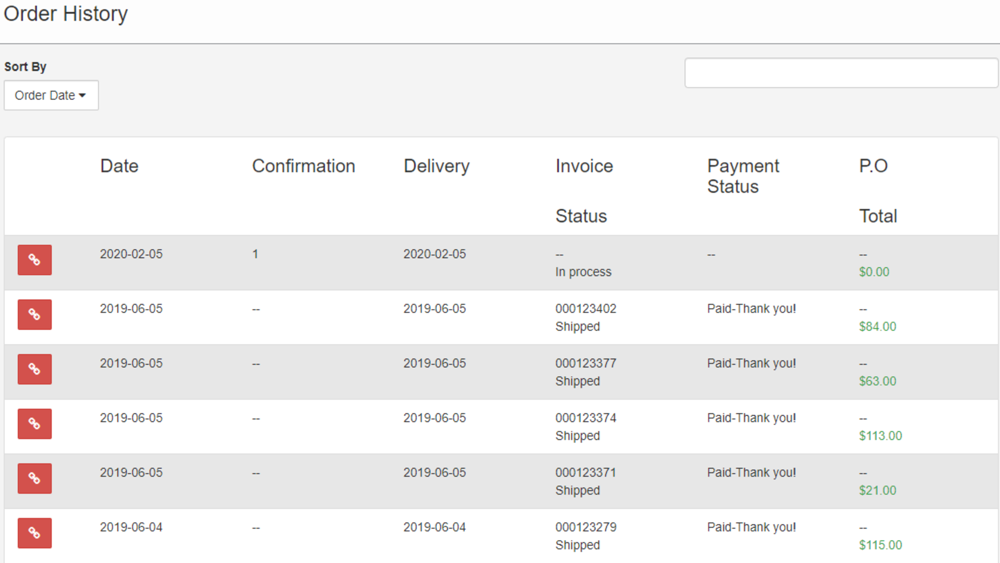1000x563 pixels.
Task: Click the Date column header
Action: point(119,167)
